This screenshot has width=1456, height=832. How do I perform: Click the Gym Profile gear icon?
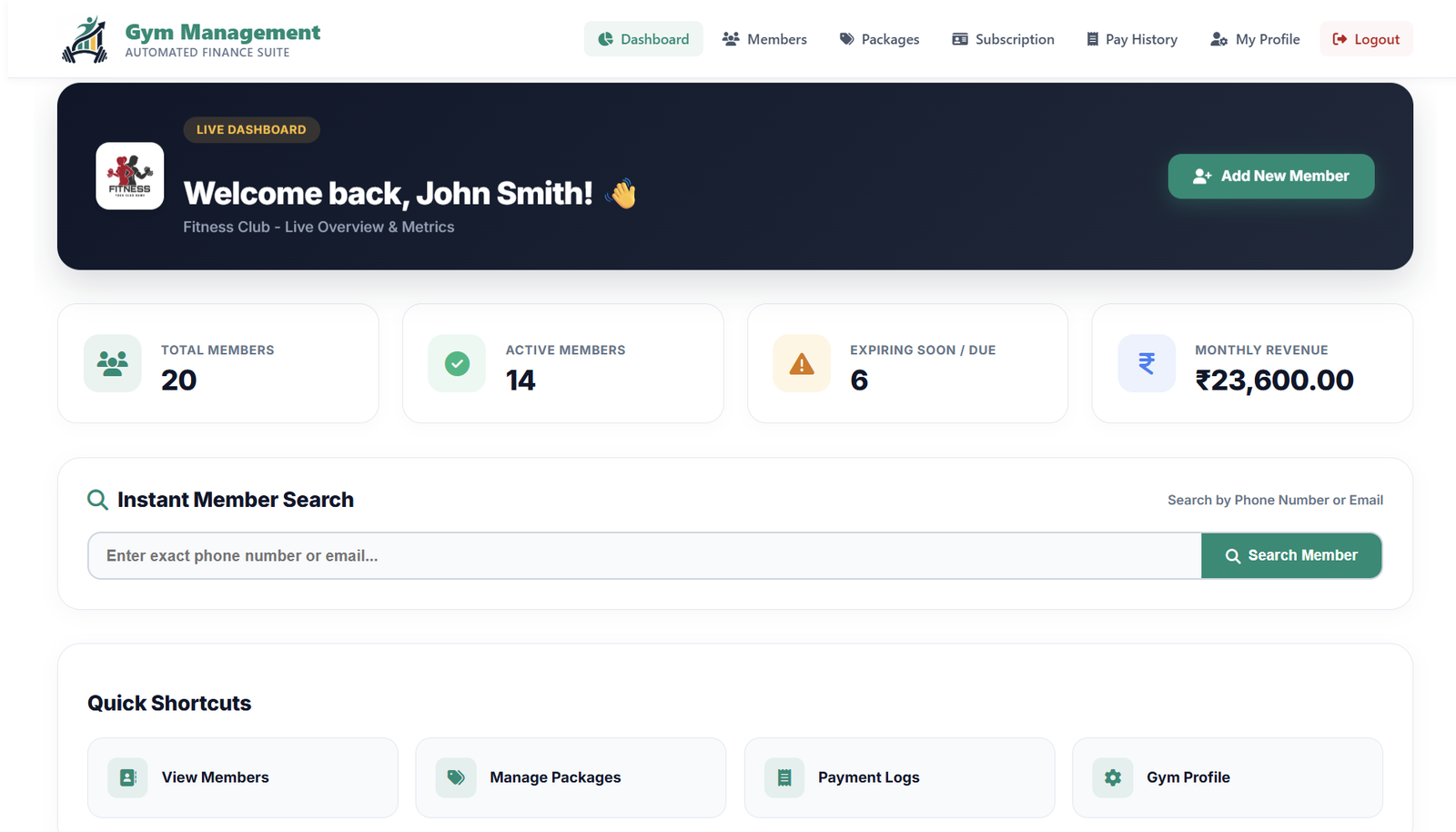tap(1113, 777)
